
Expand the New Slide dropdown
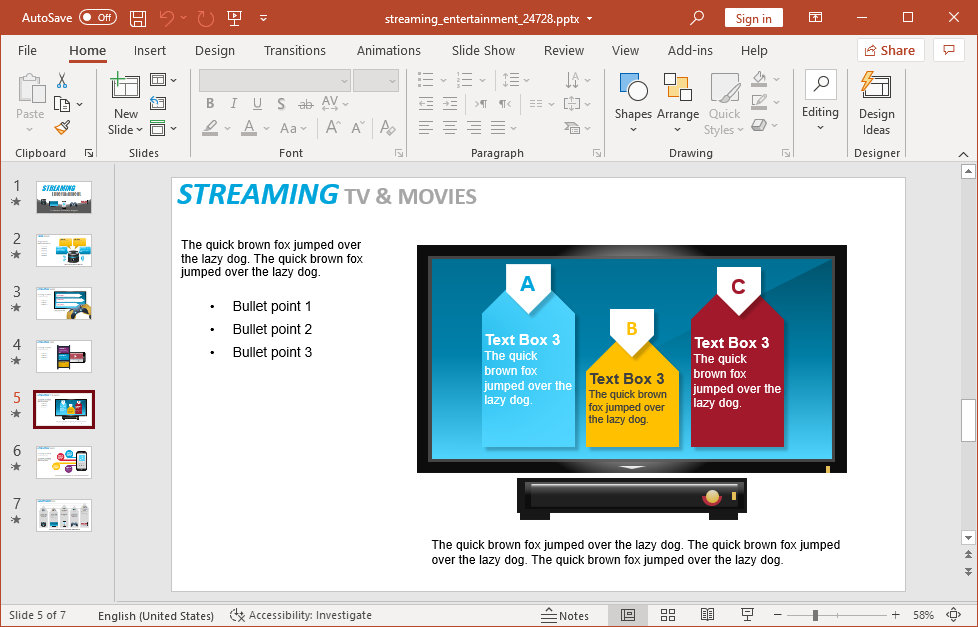click(x=126, y=129)
